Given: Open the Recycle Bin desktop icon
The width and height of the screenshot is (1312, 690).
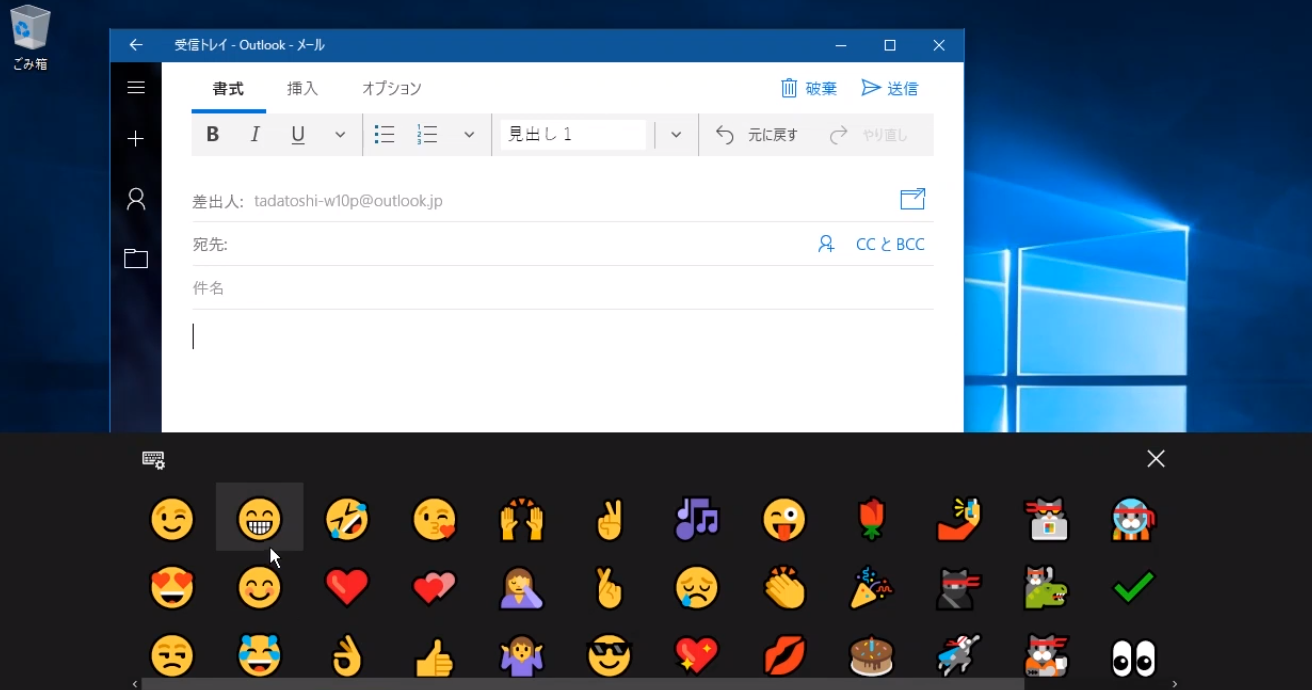Looking at the screenshot, I should point(30,38).
